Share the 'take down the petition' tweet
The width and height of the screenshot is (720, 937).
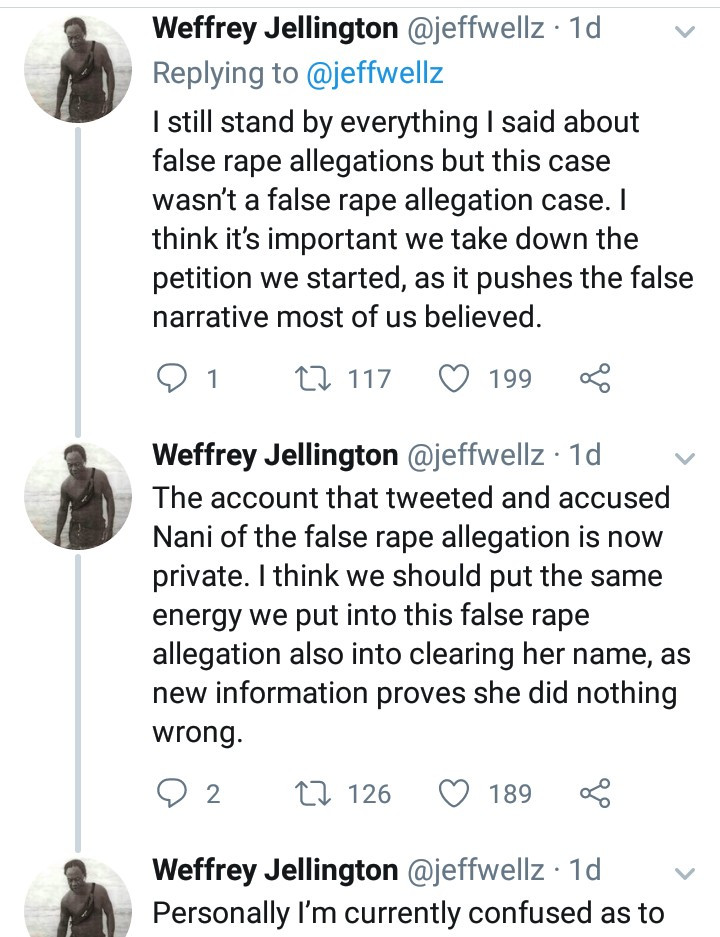coord(594,379)
